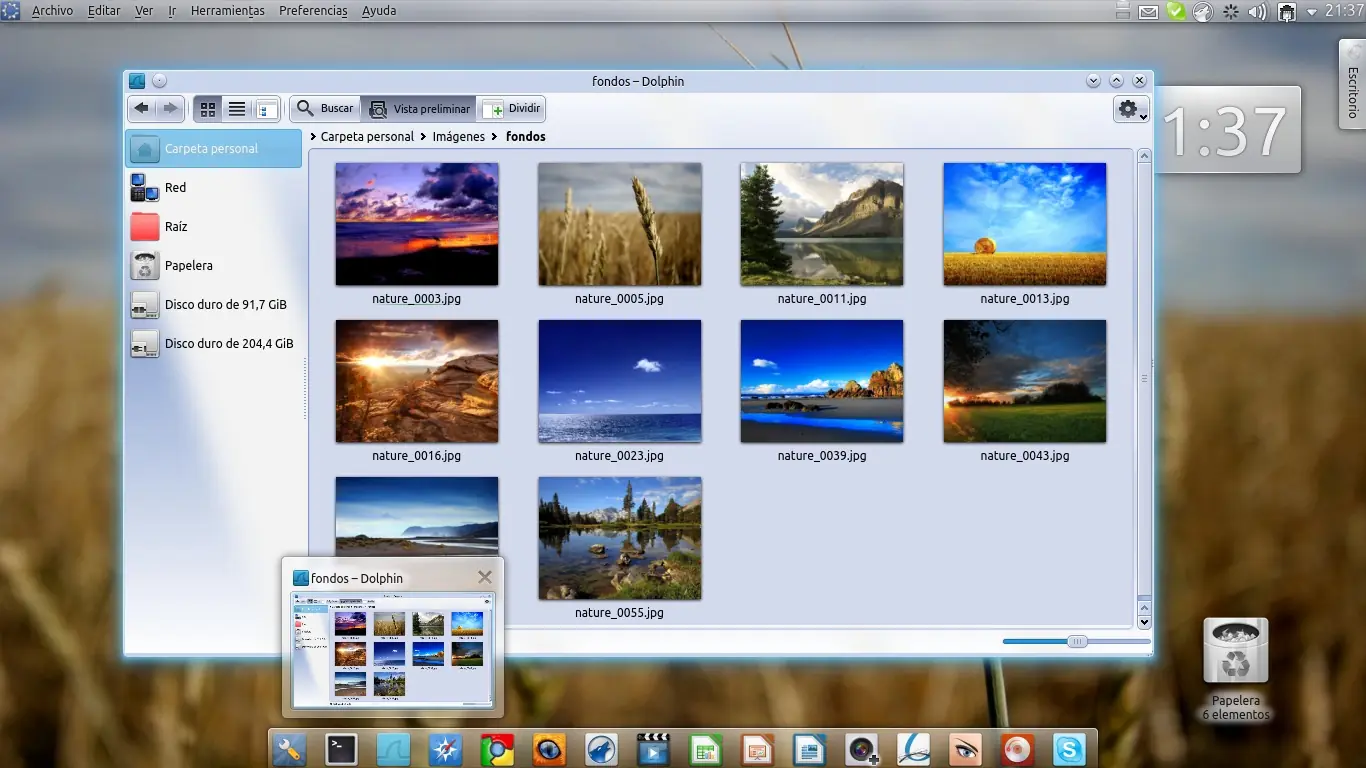Open the window menu at titlebar left

click(137, 81)
